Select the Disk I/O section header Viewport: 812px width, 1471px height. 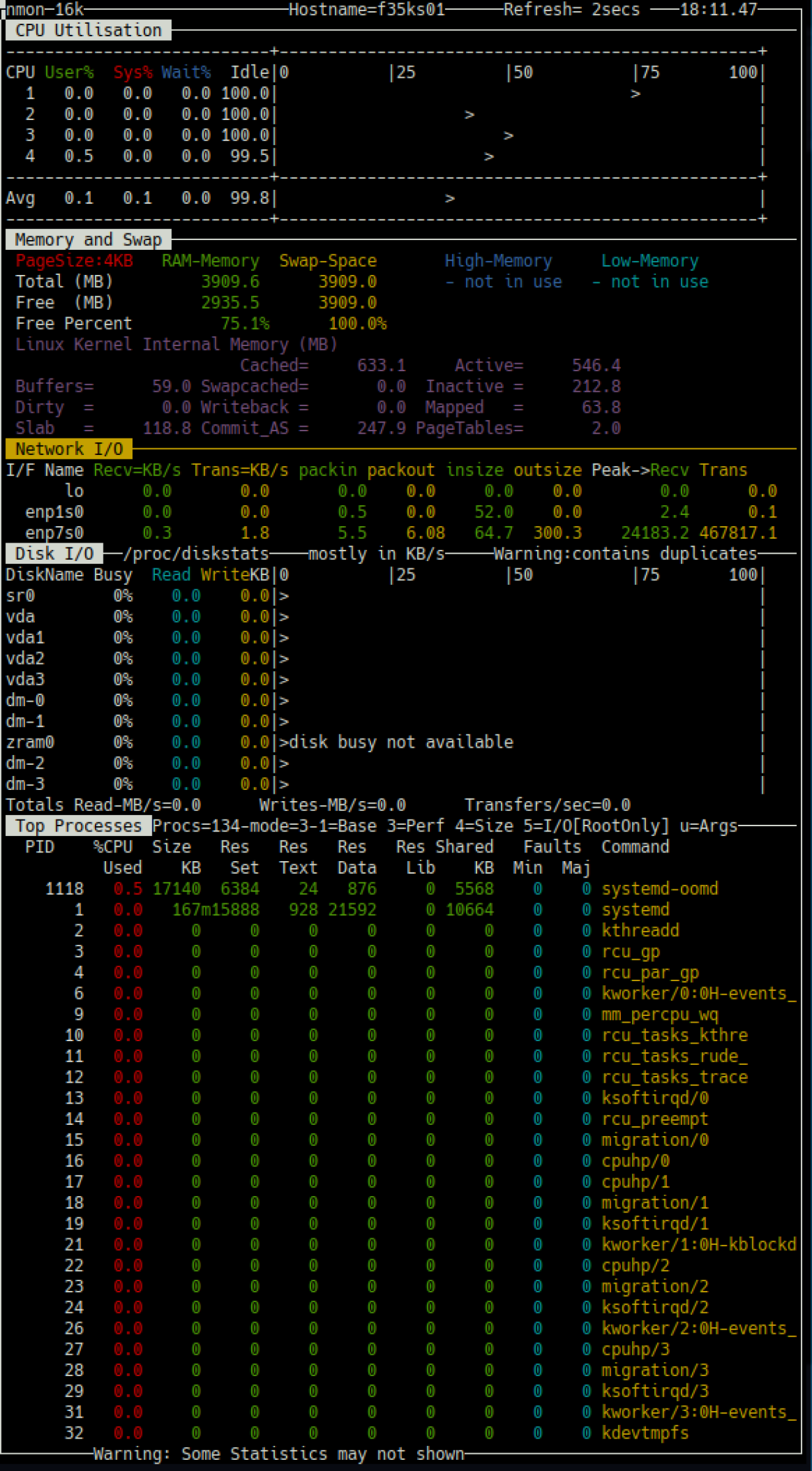(x=54, y=553)
